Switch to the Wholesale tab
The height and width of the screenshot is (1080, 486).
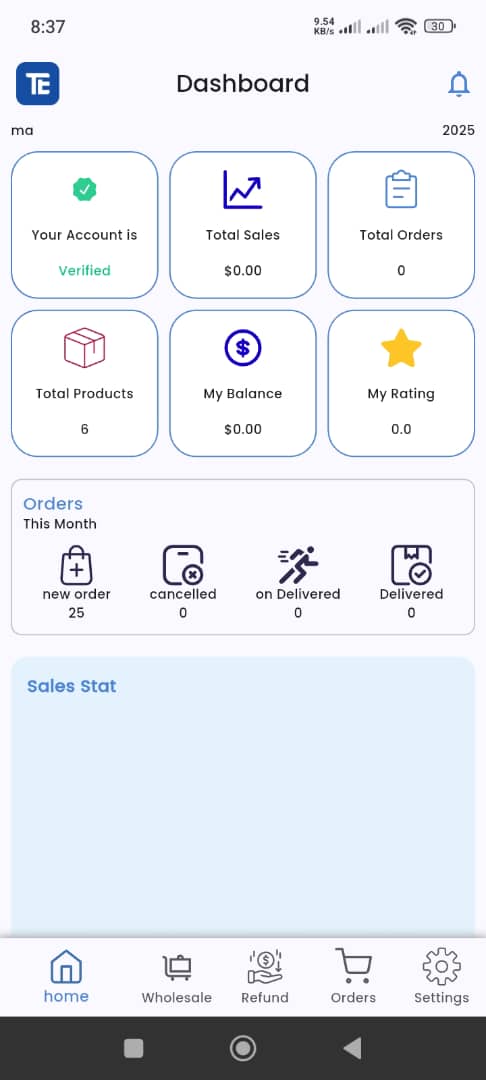(177, 978)
